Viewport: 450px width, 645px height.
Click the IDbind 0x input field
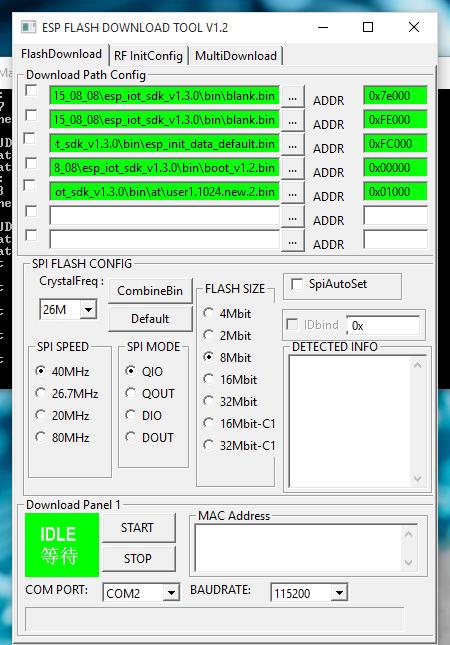[383, 326]
